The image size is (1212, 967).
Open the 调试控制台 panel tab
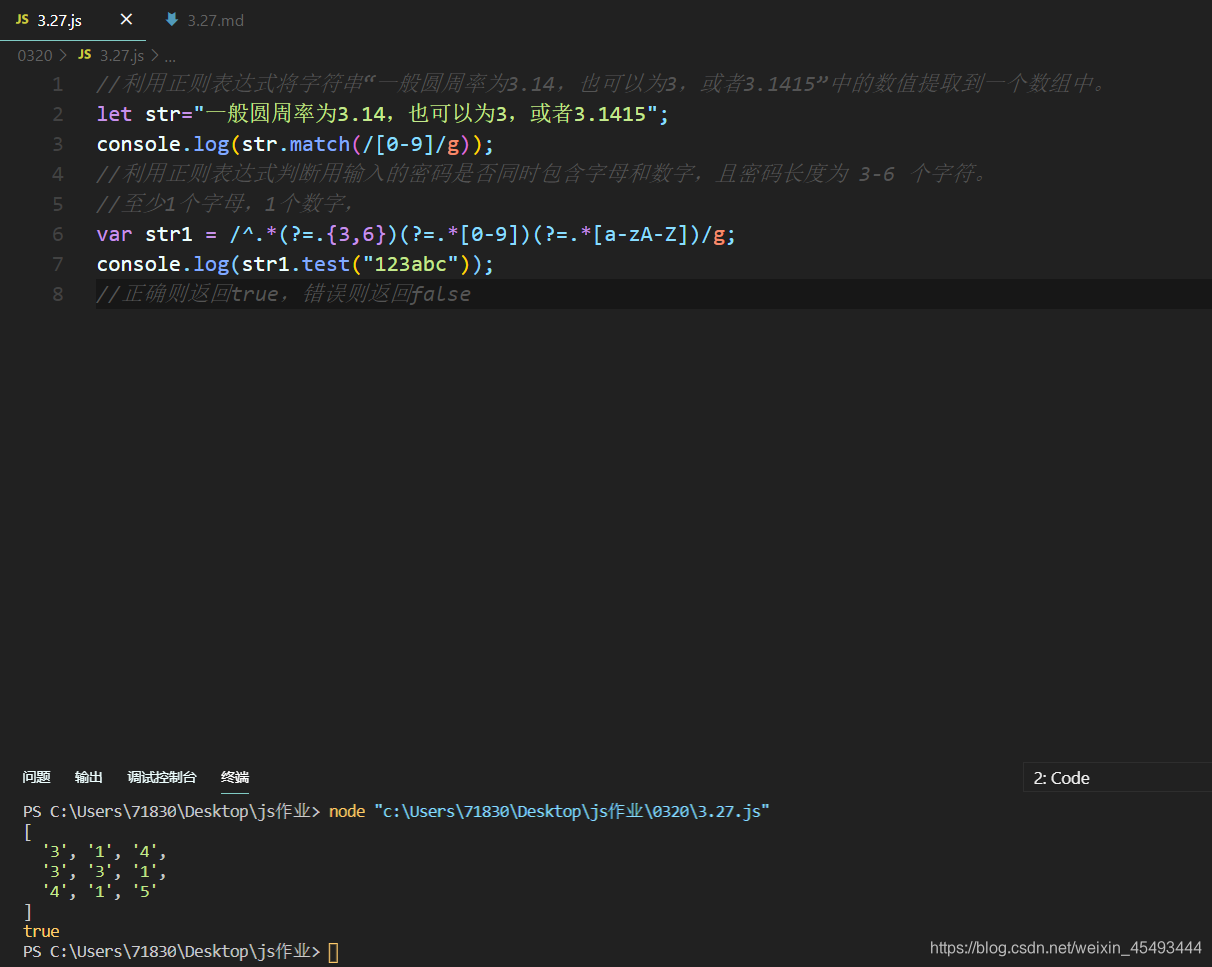point(162,777)
